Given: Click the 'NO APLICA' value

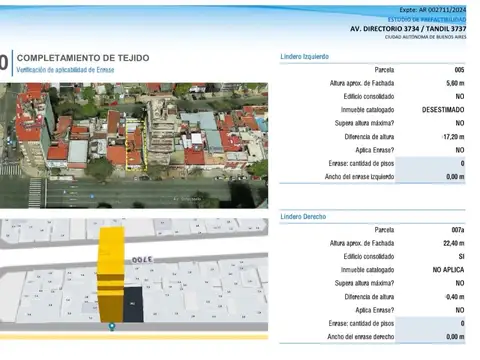Looking at the screenshot, I should 448,270.
